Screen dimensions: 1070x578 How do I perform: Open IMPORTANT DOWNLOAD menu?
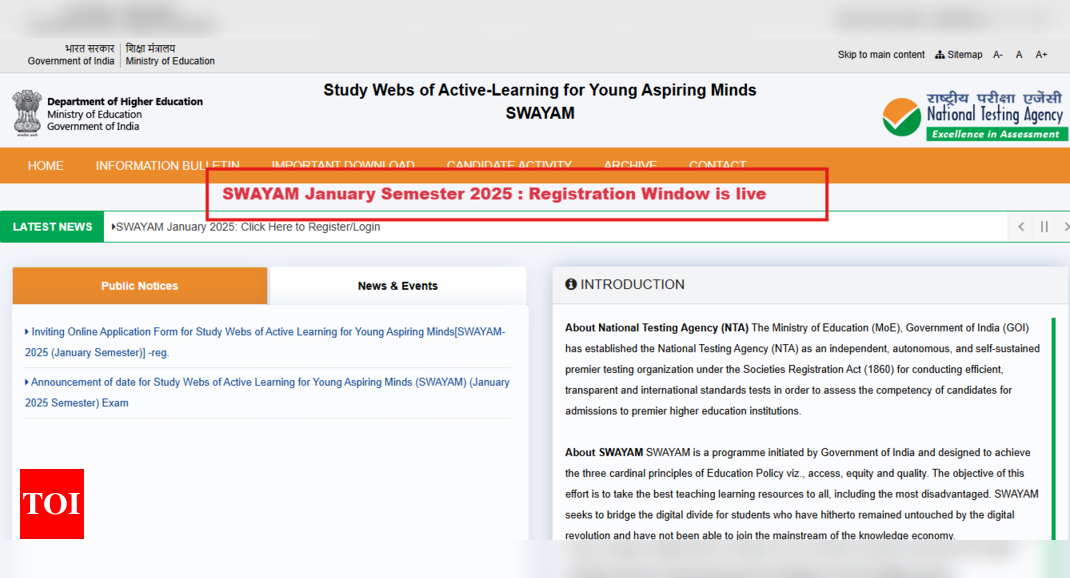pos(343,164)
